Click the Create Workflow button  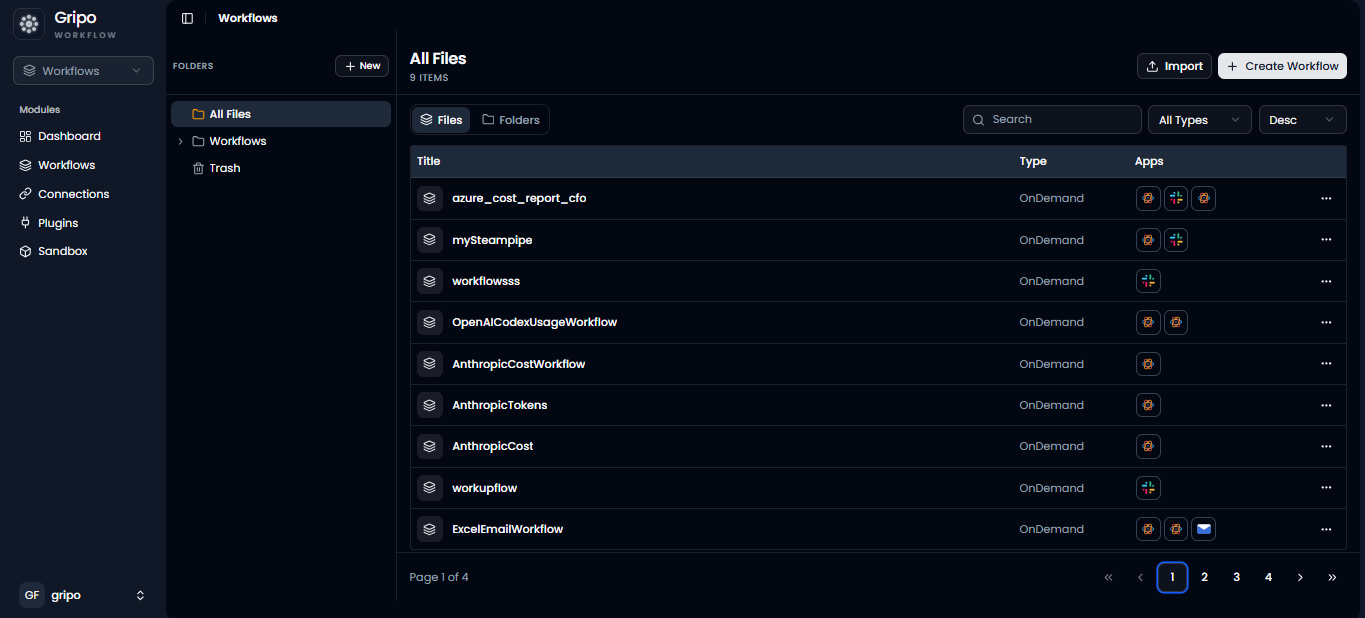click(x=1282, y=66)
